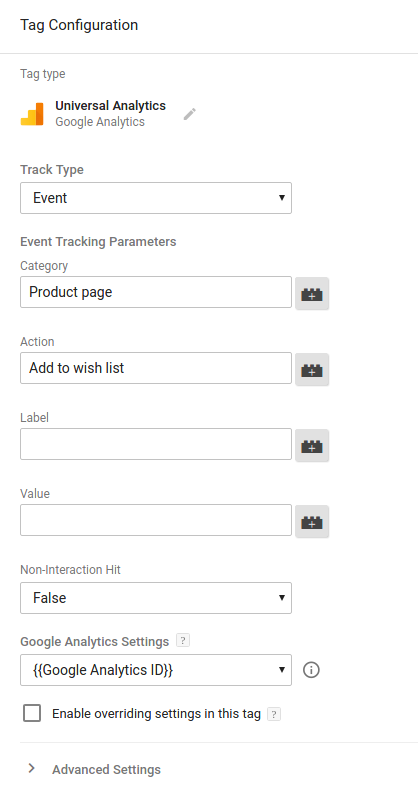418x790 pixels.
Task: Click the help icon next to Google Analytics Settings
Action: coord(183,641)
